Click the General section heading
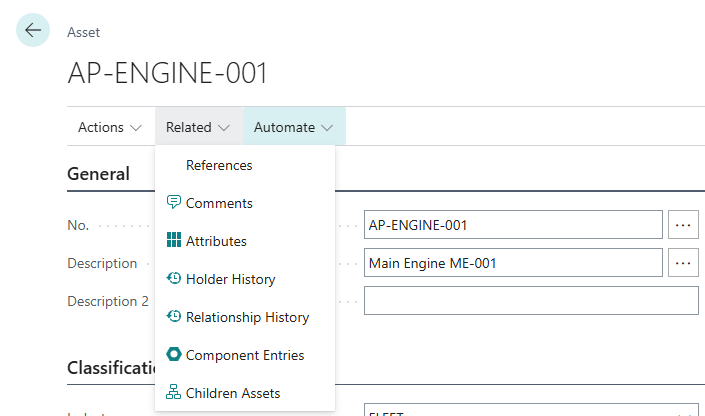The image size is (705, 416). [x=98, y=174]
